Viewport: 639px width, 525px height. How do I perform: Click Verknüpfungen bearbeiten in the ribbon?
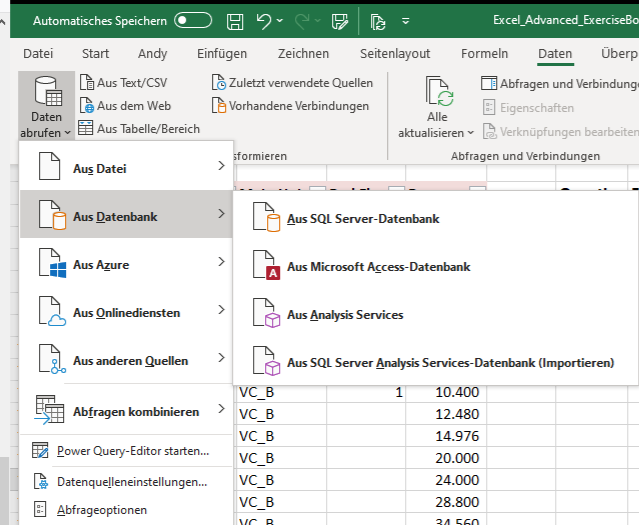[x=561, y=132]
